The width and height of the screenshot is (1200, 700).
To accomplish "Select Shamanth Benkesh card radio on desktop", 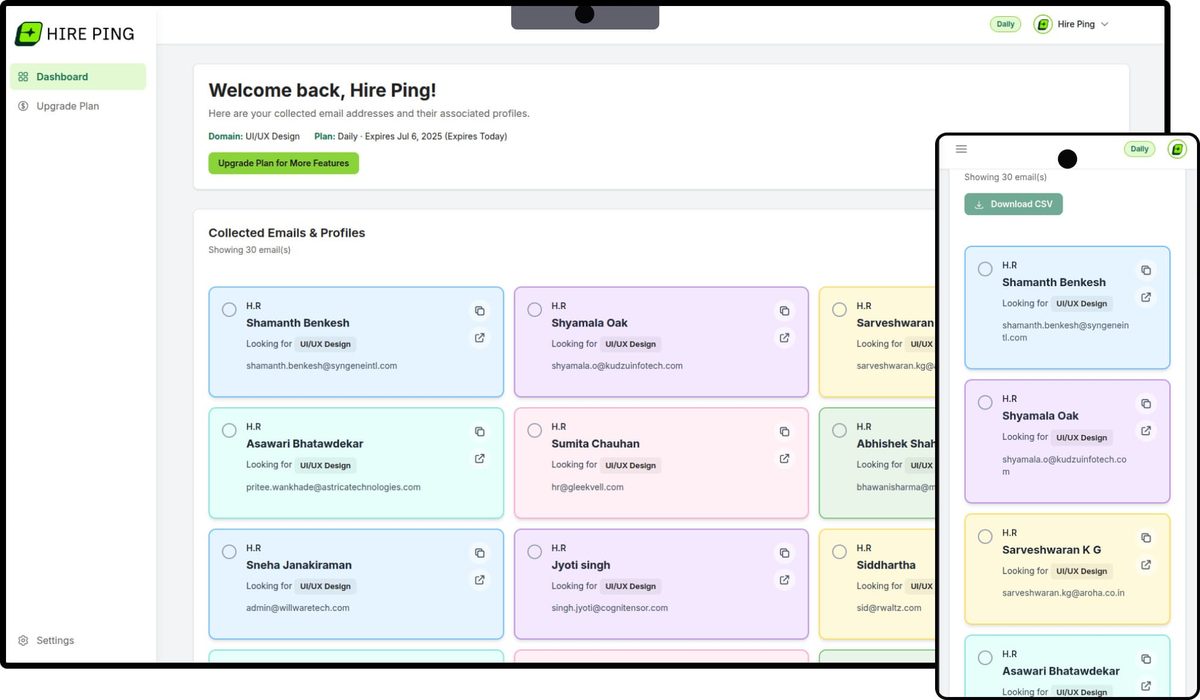I will click(229, 310).
